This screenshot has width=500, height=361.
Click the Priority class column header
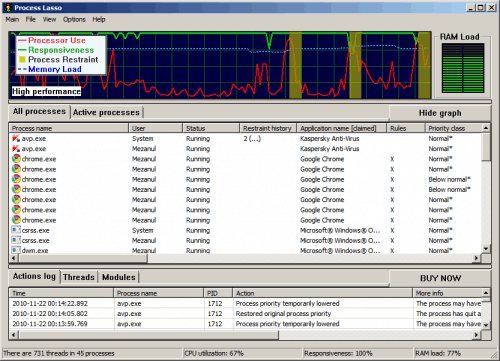[454, 128]
